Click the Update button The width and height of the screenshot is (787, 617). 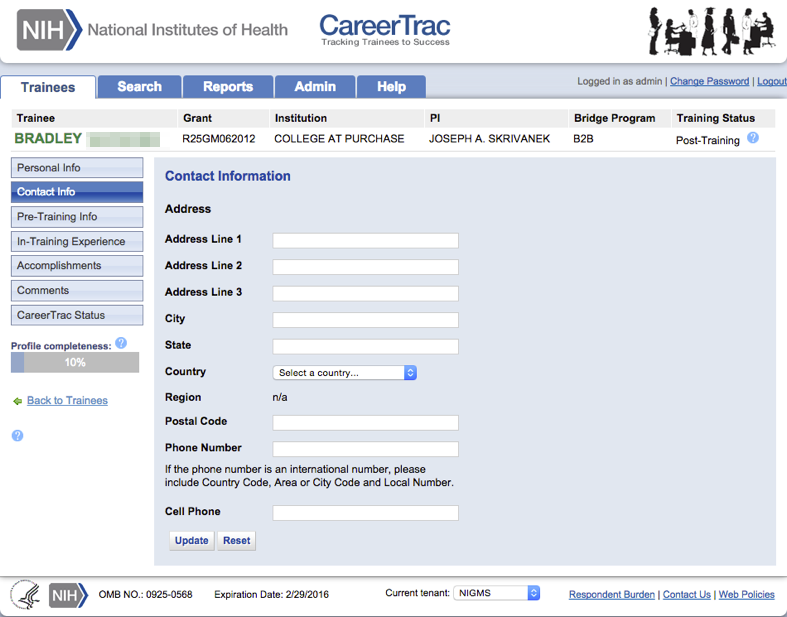click(192, 541)
